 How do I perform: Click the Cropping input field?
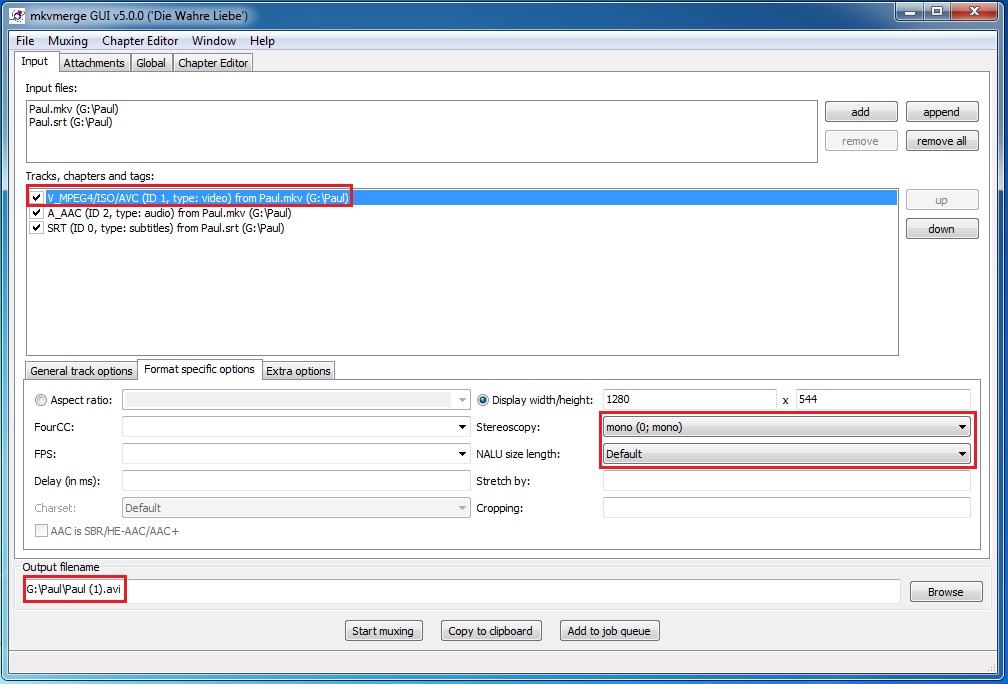coord(787,508)
